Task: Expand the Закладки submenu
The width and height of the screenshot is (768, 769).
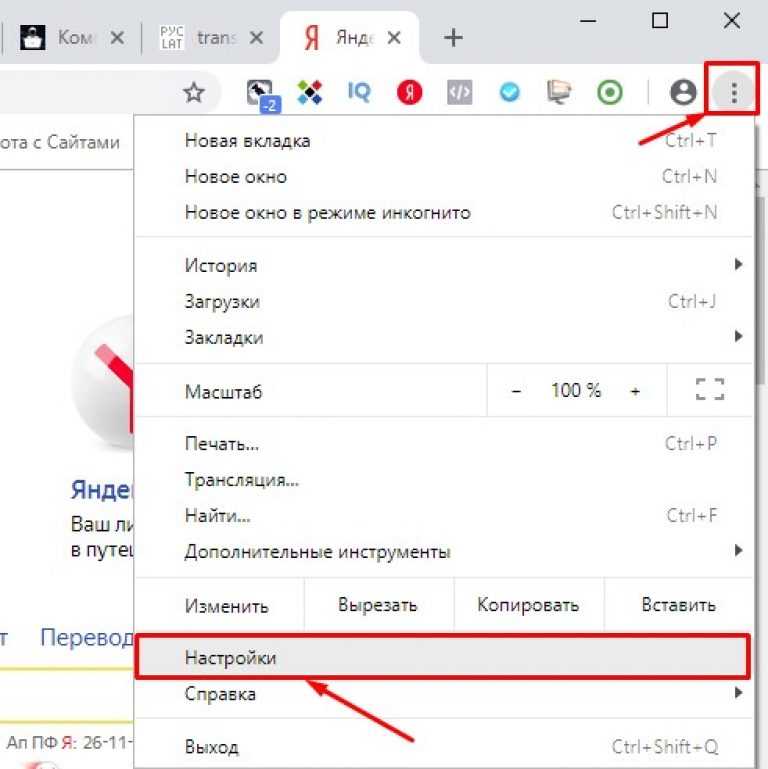Action: coord(444,337)
